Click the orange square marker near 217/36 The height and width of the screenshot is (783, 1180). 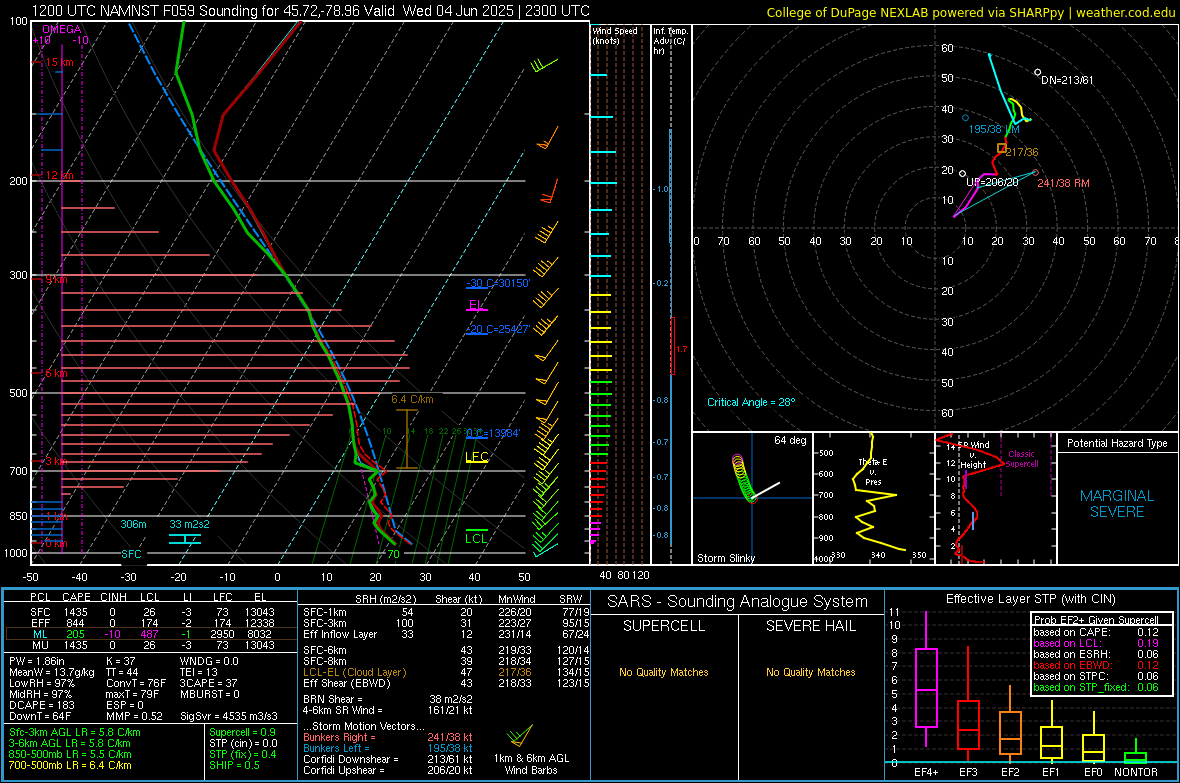tap(1002, 149)
